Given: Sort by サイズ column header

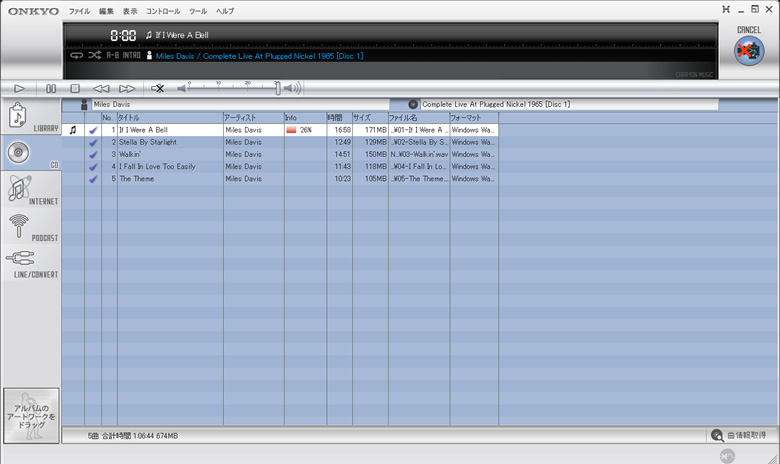Looking at the screenshot, I should (370, 118).
